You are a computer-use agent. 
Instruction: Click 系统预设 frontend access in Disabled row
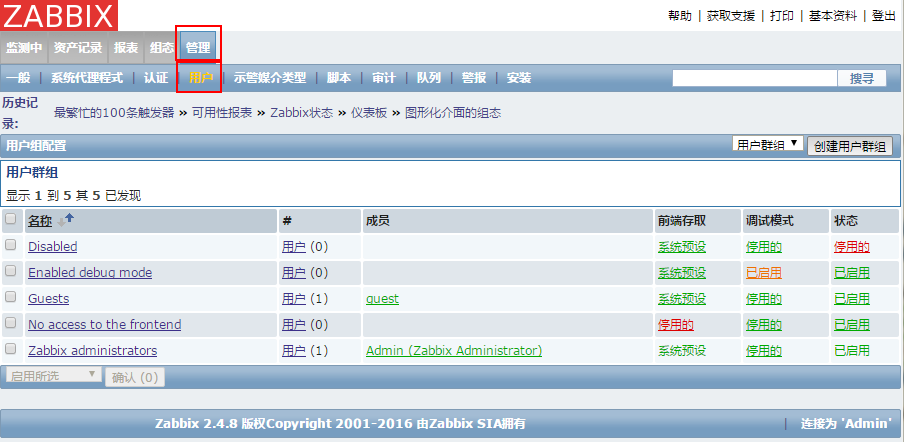click(682, 247)
